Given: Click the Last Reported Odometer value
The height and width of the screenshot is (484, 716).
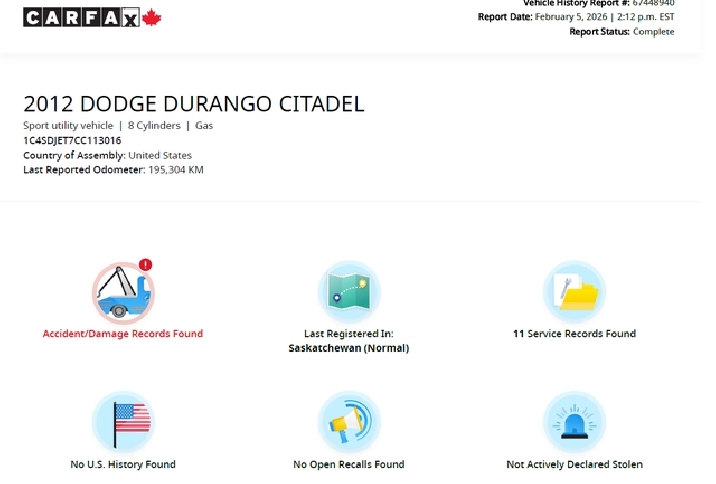Looking at the screenshot, I should 176,170.
